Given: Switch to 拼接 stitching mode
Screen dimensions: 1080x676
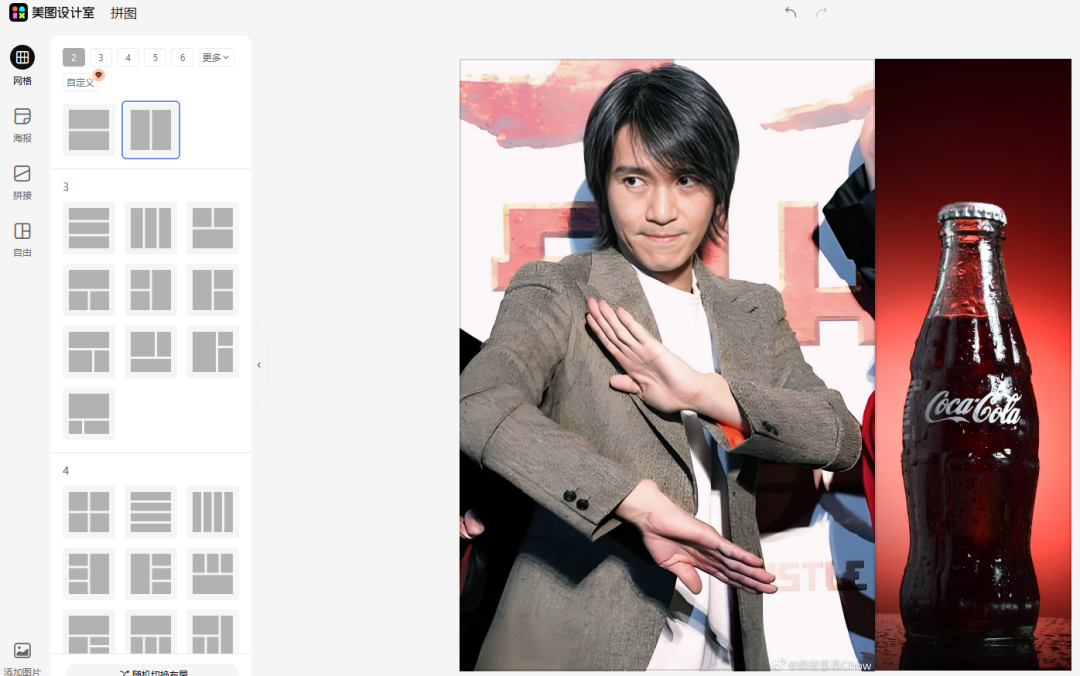Looking at the screenshot, I should 22,182.
